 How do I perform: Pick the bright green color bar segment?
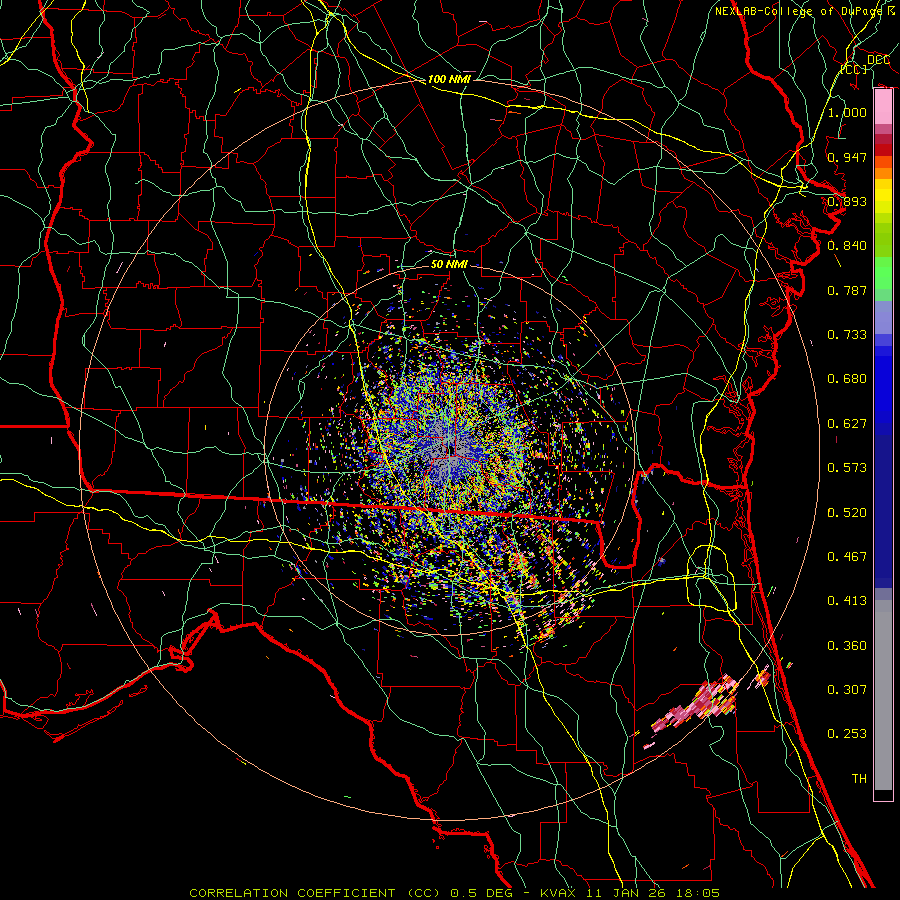pos(883,273)
